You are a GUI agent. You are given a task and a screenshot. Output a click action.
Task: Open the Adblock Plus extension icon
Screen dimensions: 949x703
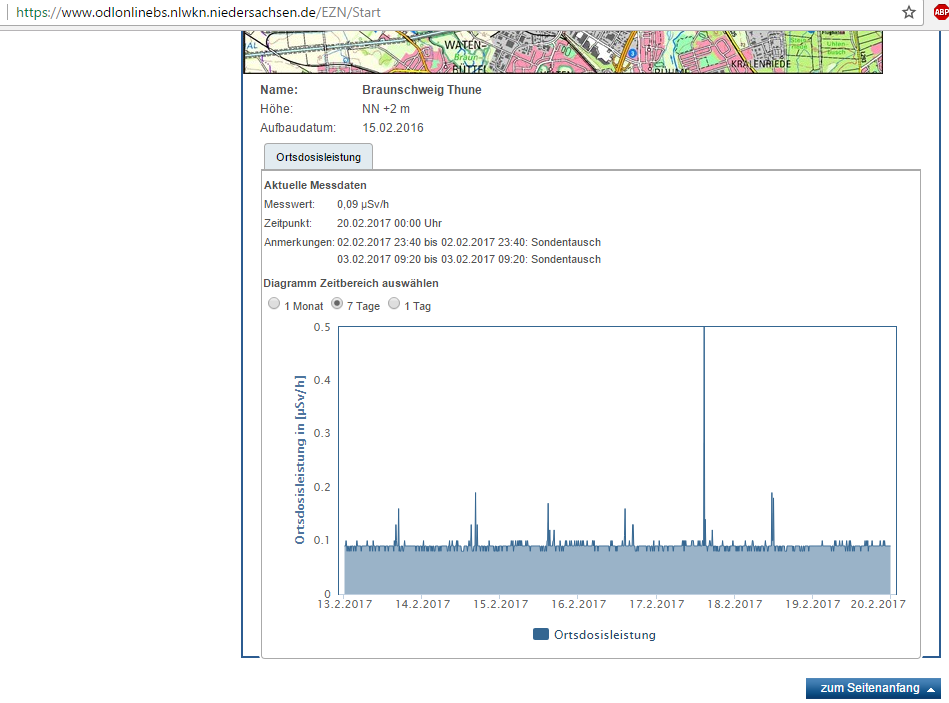(x=941, y=12)
